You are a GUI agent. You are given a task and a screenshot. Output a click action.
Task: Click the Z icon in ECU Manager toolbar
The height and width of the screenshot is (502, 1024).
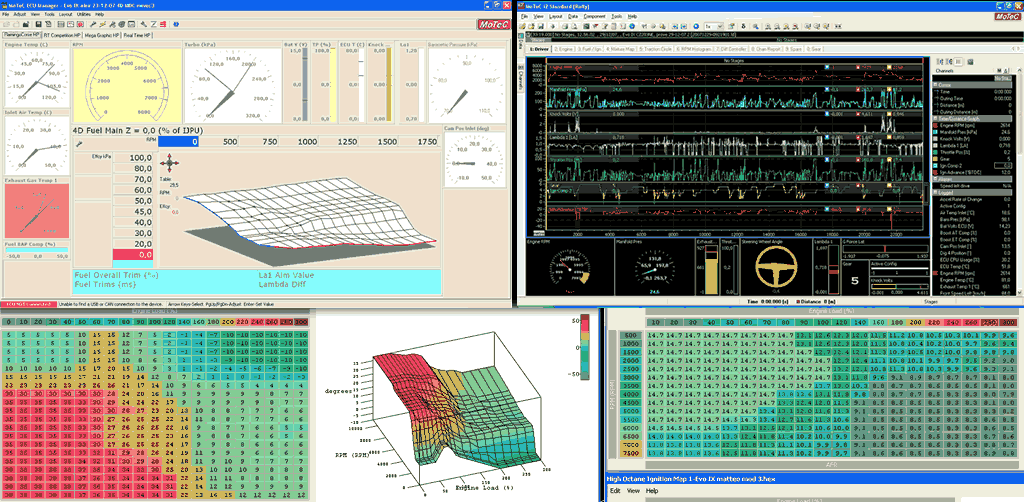pyautogui.click(x=153, y=24)
